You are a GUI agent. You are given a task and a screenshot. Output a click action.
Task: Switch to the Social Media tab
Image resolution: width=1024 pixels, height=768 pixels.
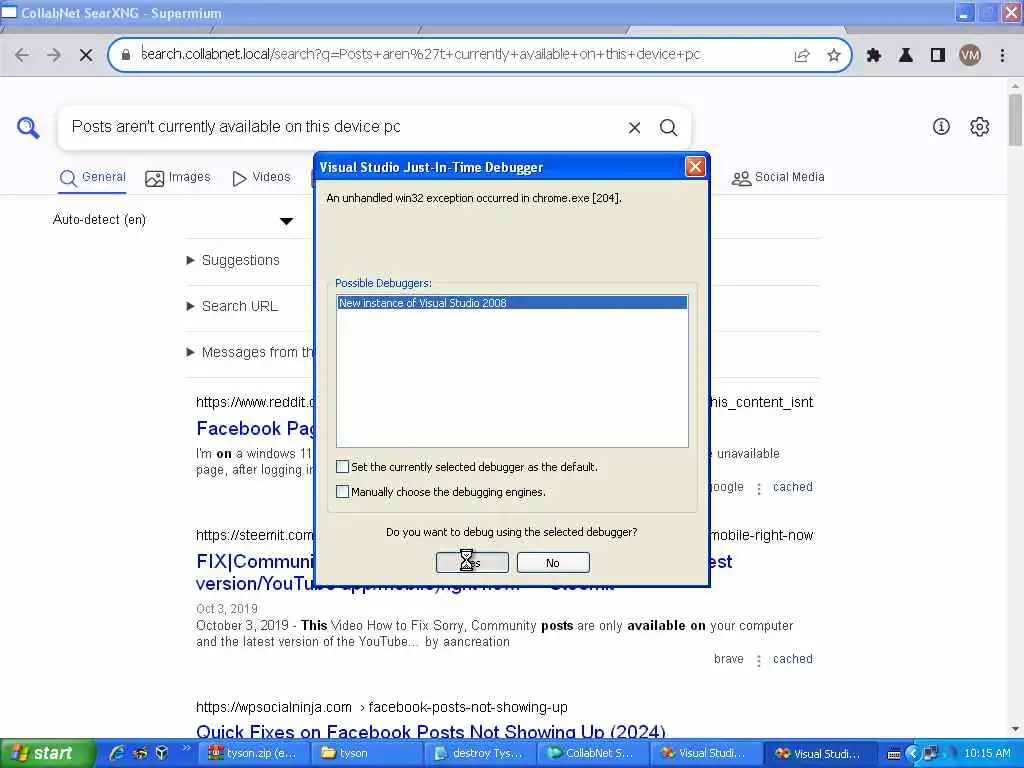click(778, 178)
